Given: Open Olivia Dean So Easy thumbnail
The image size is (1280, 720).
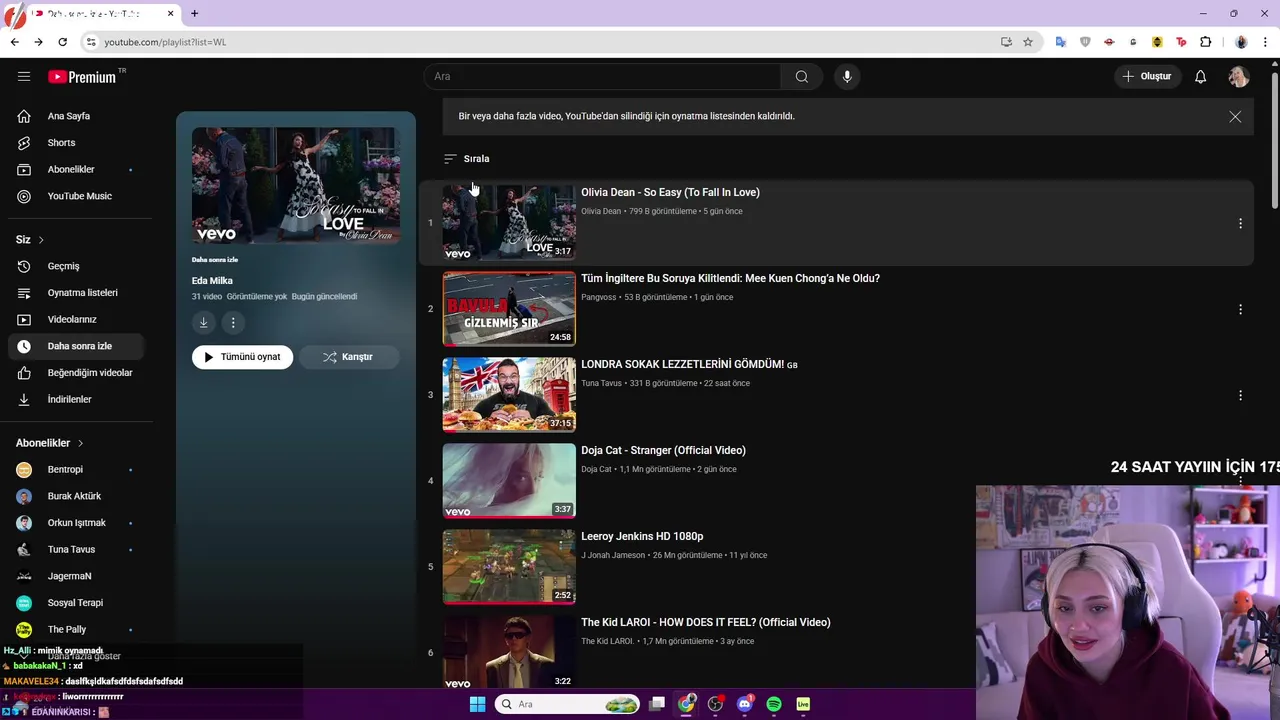Looking at the screenshot, I should pyautogui.click(x=509, y=222).
